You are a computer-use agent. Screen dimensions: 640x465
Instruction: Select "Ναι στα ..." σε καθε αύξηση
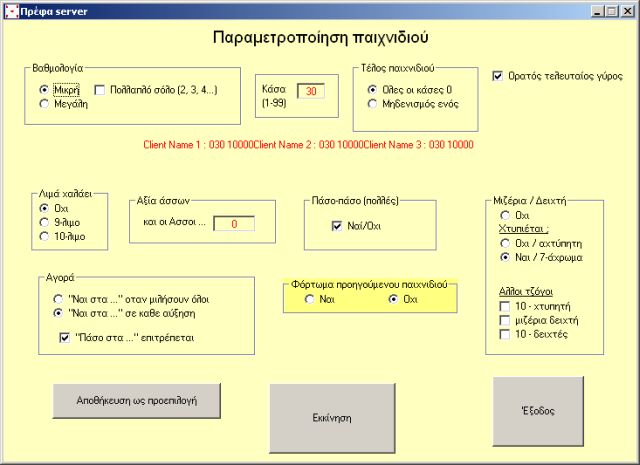click(x=58, y=313)
